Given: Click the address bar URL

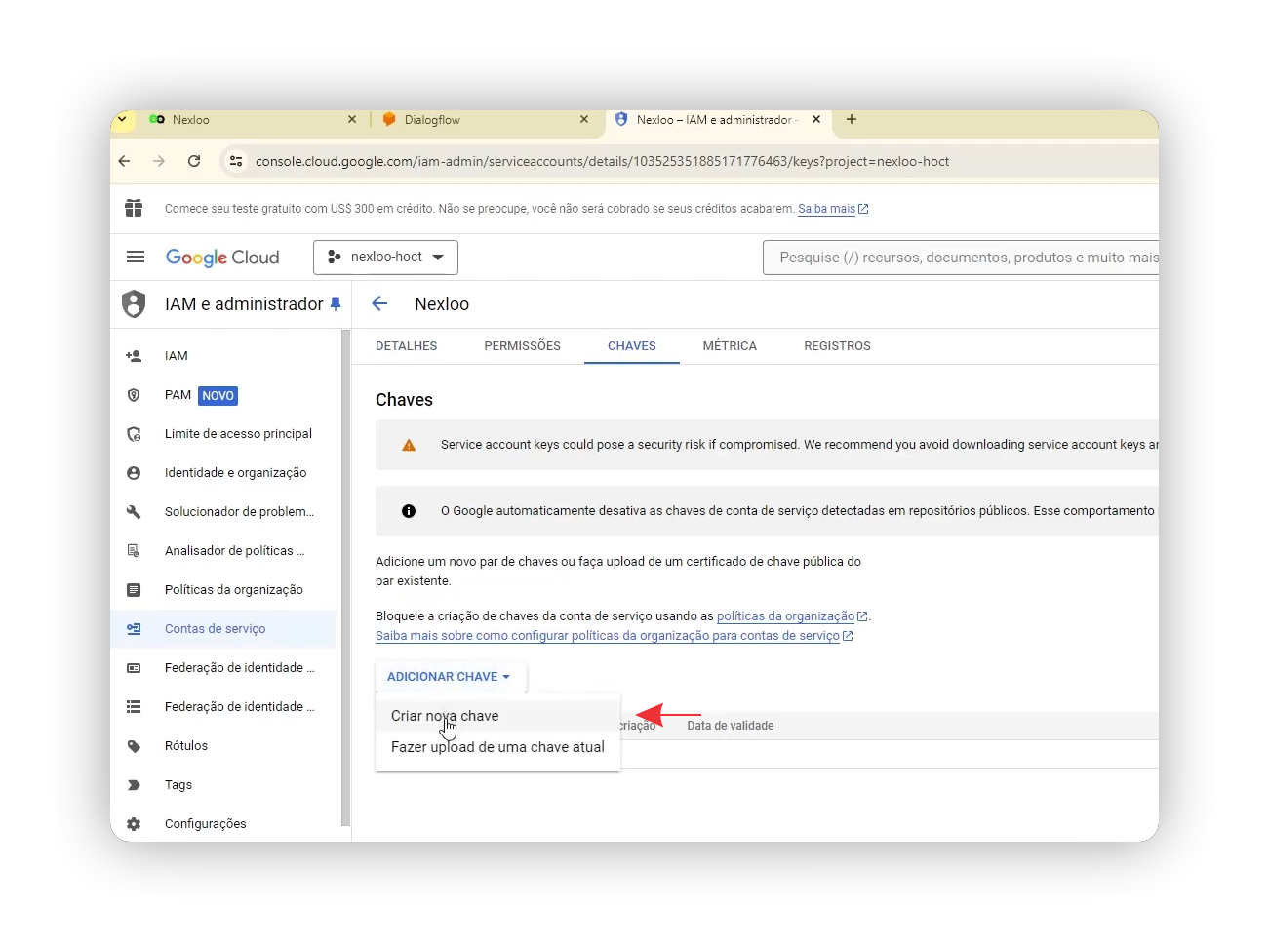Looking at the screenshot, I should 602,161.
